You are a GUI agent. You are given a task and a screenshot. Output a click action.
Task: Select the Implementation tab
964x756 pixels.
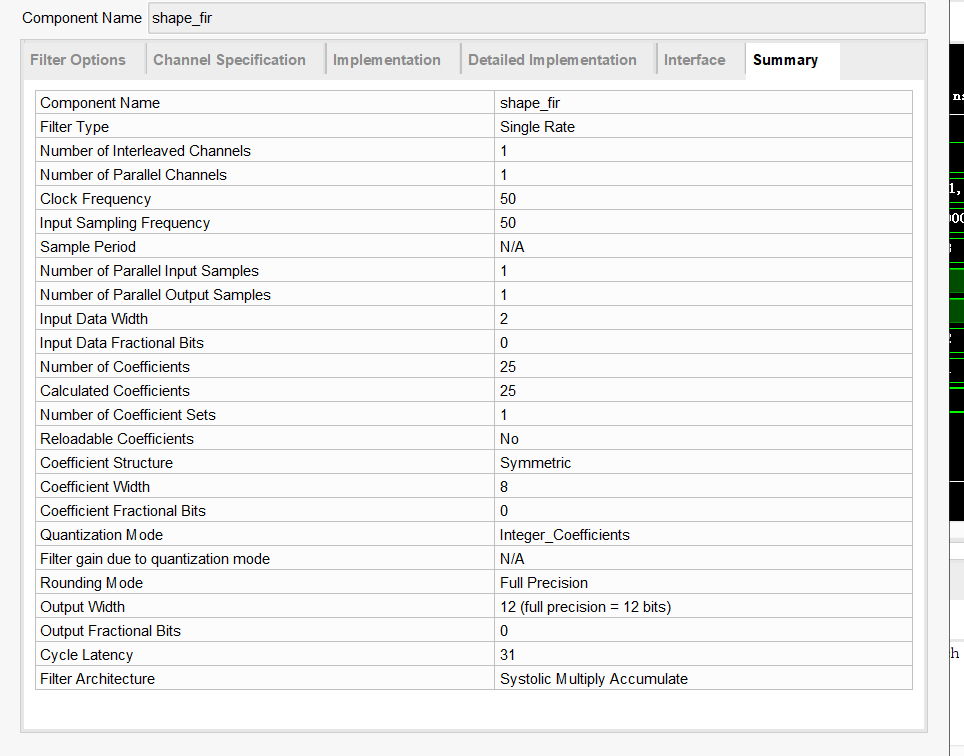[386, 60]
